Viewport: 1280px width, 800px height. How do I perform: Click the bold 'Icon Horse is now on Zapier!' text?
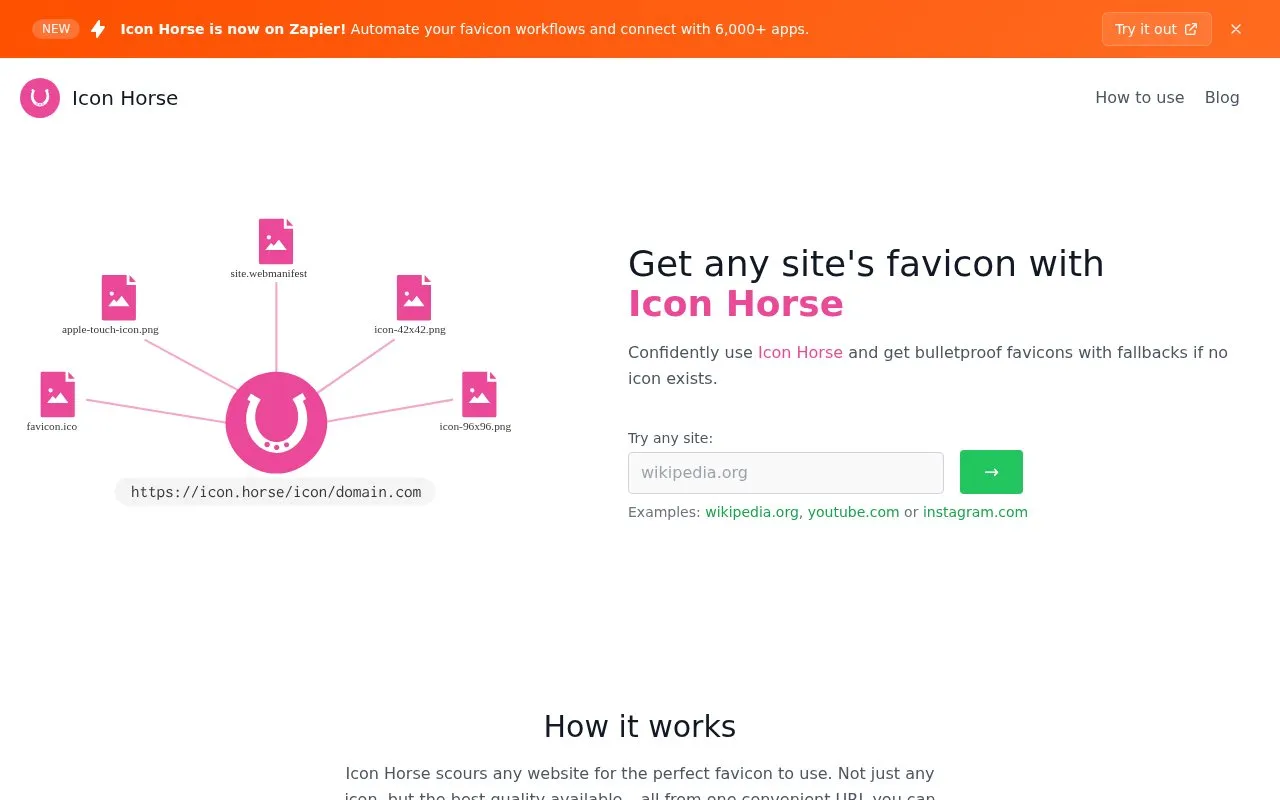click(233, 29)
